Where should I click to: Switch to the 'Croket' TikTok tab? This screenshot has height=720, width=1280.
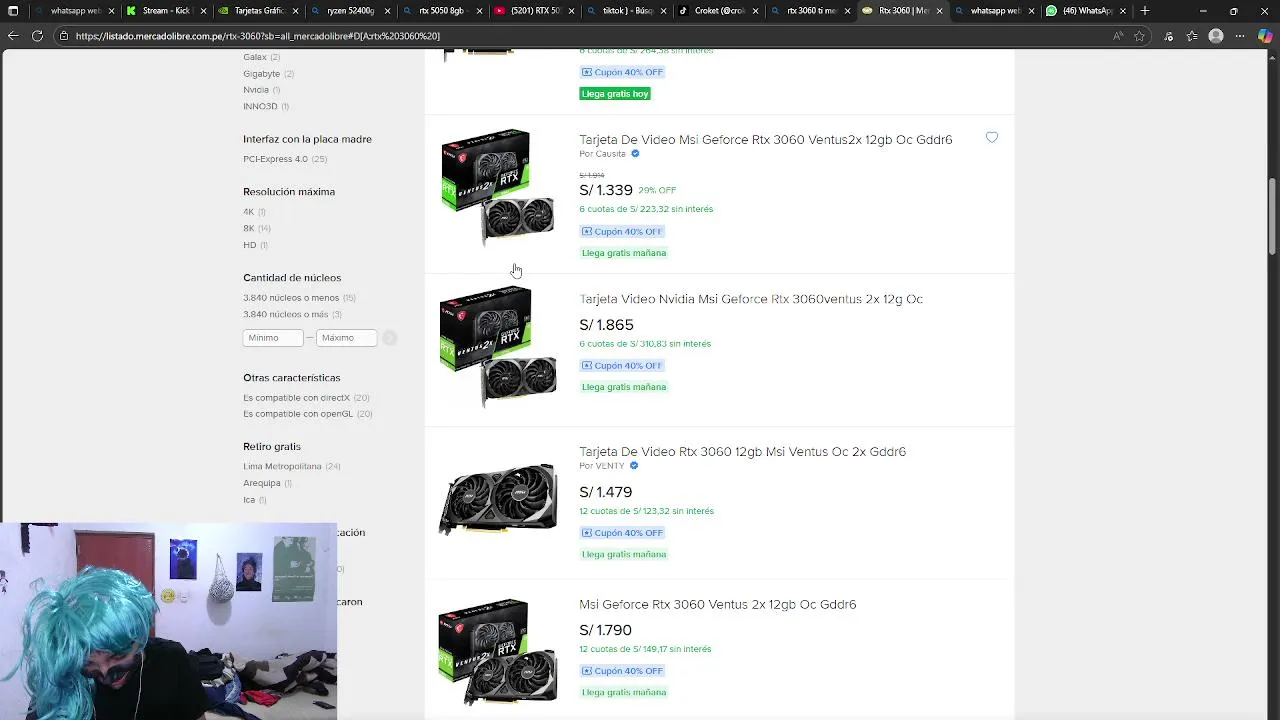(717, 11)
